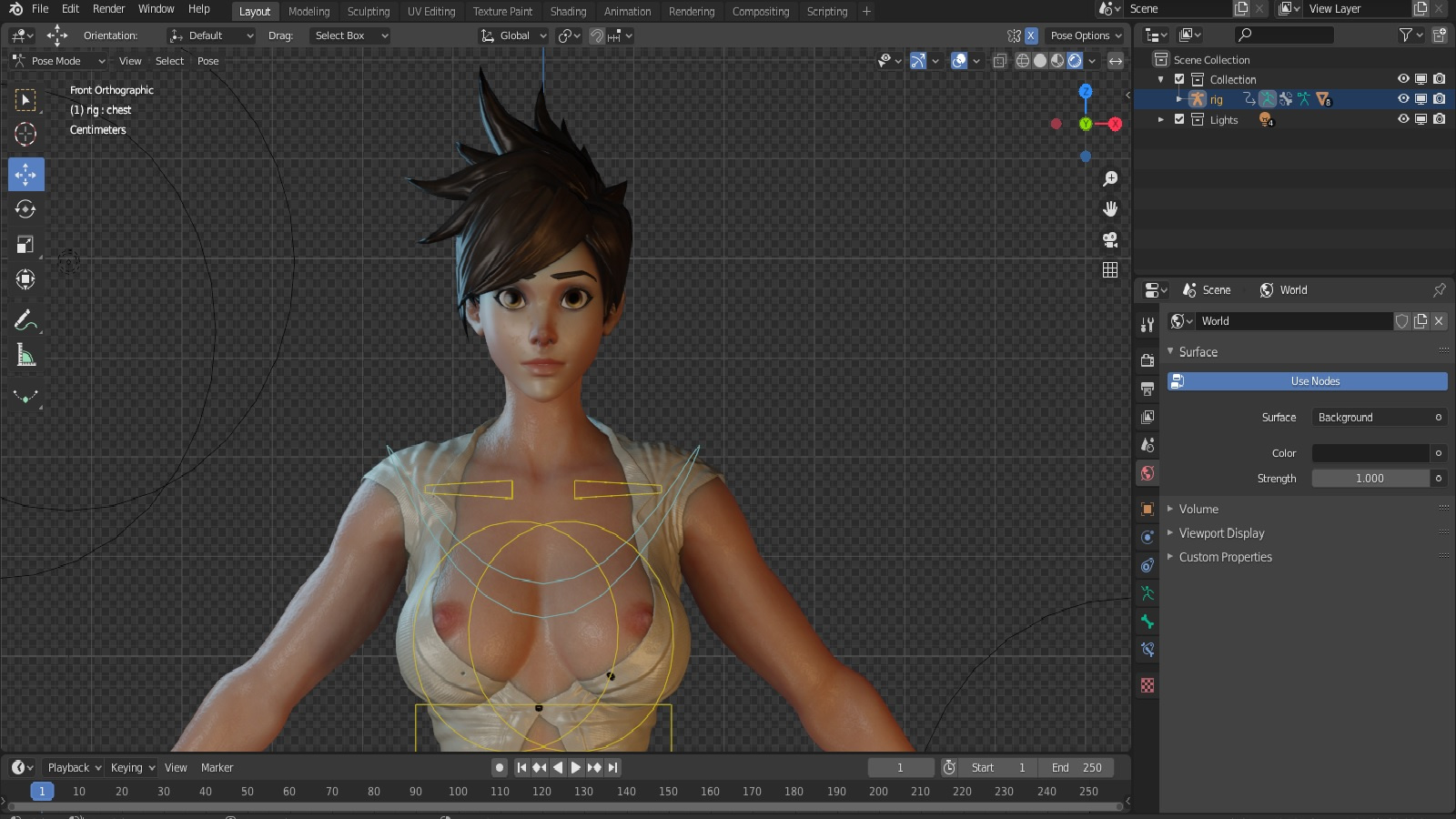Open the Pose menu in viewport header

[x=208, y=61]
